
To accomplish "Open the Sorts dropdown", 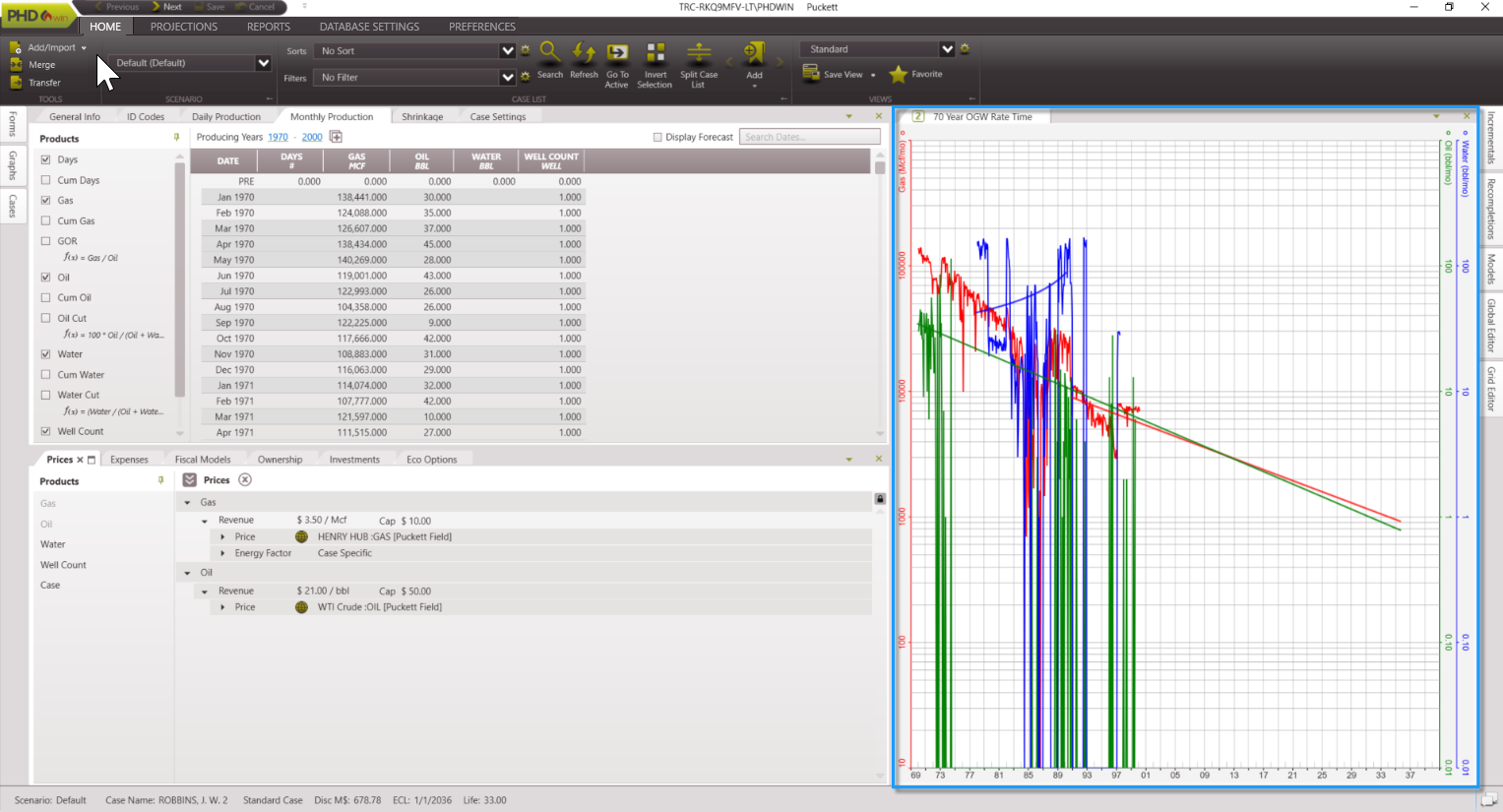I will point(507,51).
